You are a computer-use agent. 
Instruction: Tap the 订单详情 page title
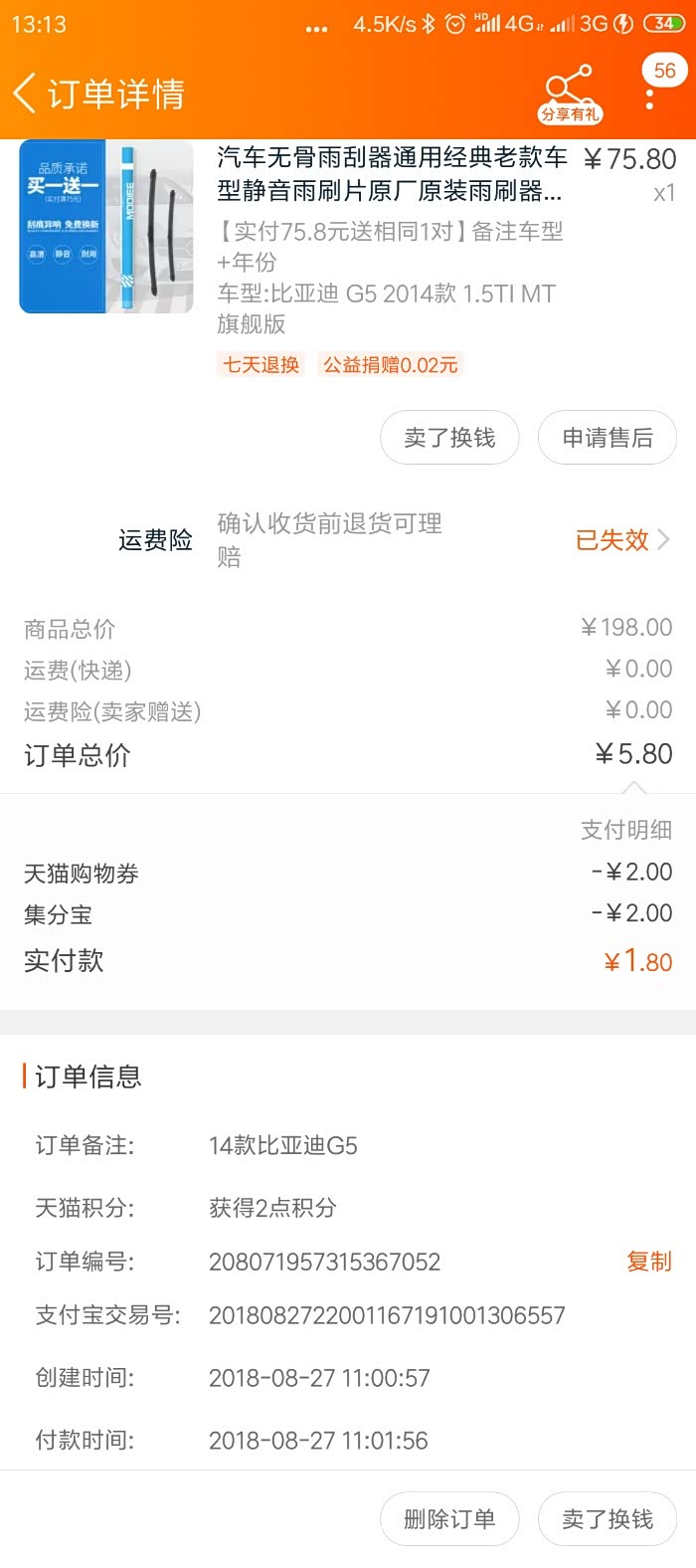pyautogui.click(x=116, y=94)
